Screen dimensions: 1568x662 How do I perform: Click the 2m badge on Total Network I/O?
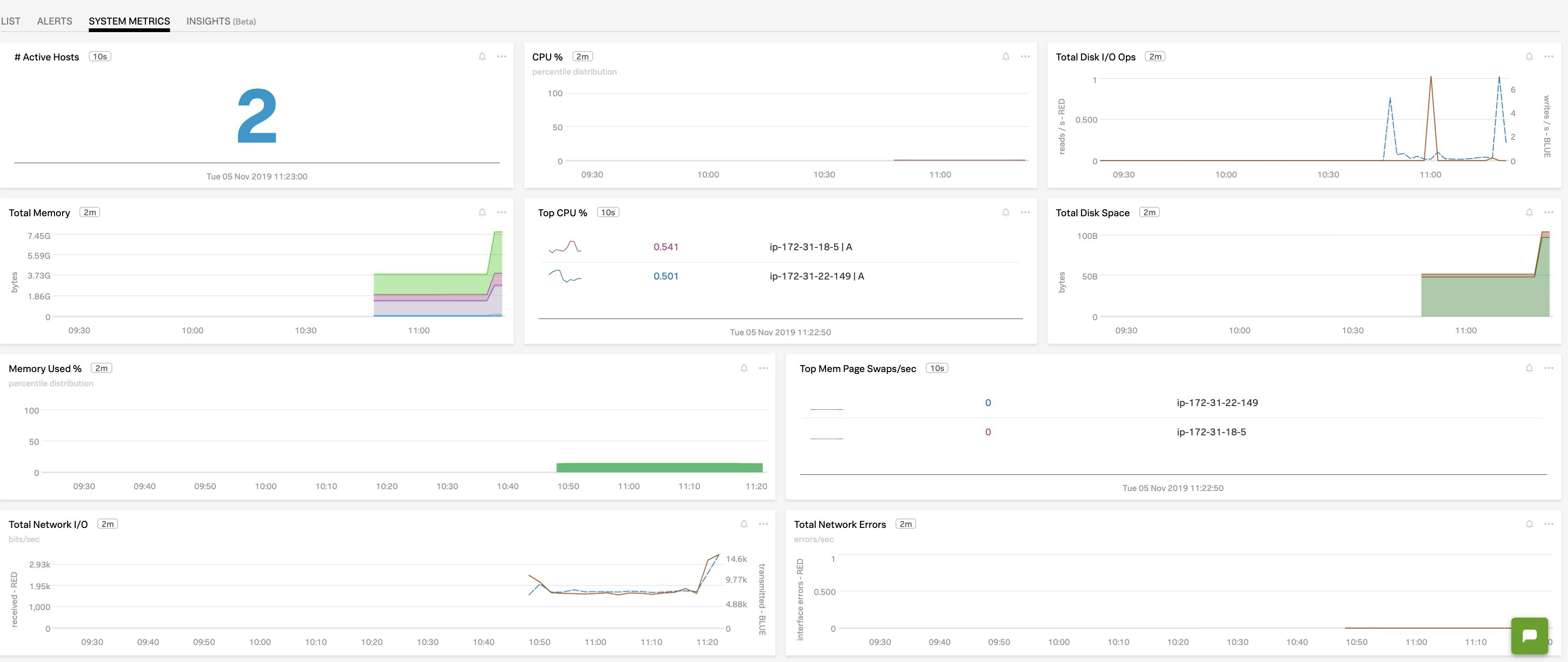107,524
